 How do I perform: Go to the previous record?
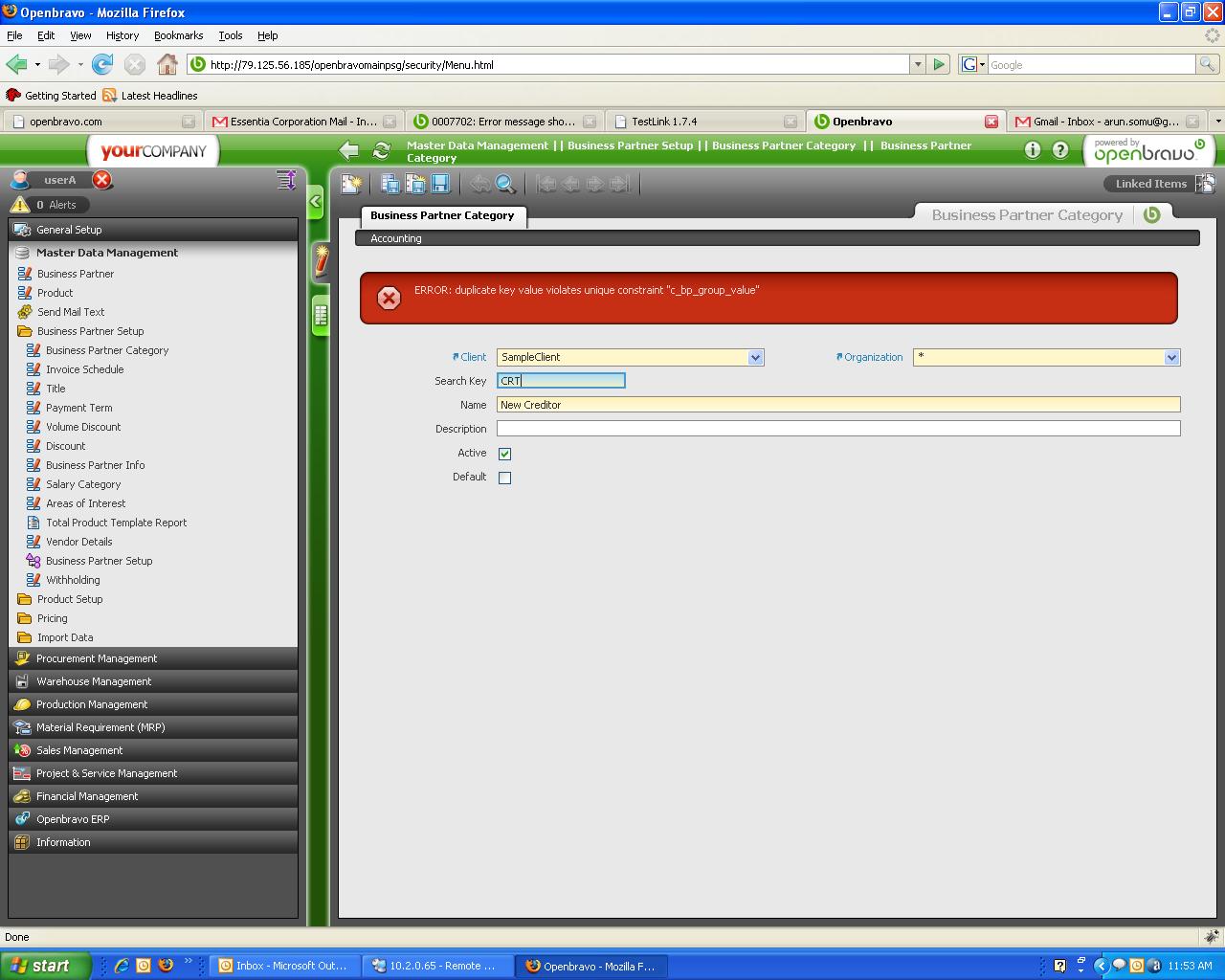[571, 184]
